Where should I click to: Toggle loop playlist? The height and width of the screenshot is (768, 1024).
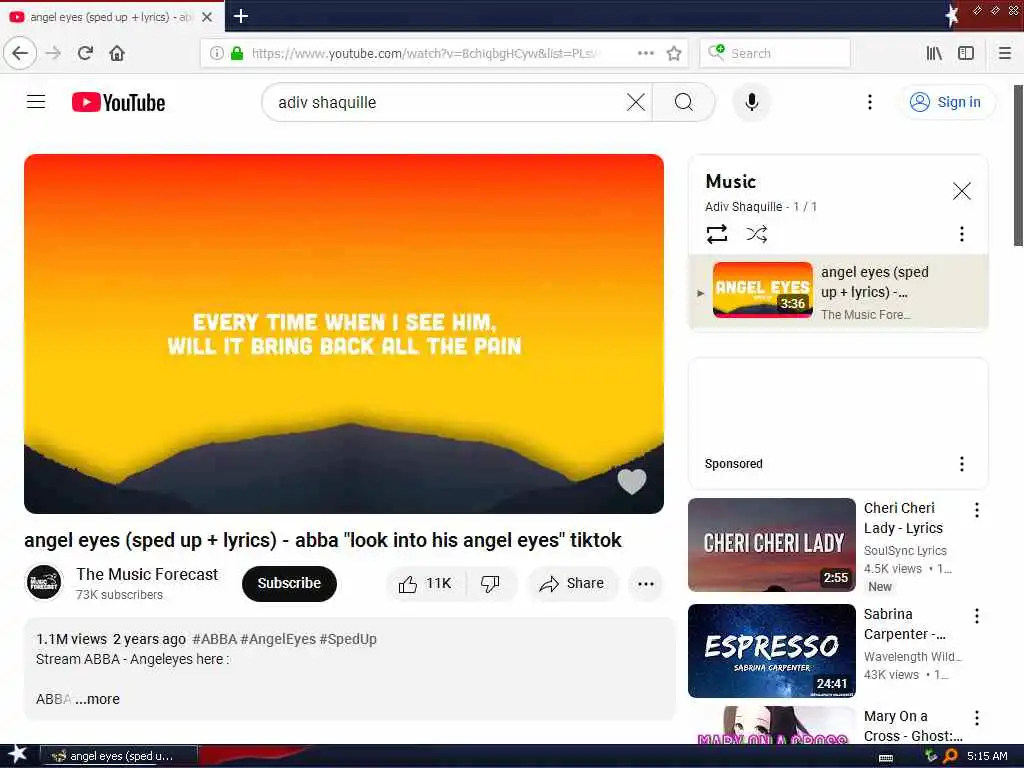pyautogui.click(x=716, y=234)
